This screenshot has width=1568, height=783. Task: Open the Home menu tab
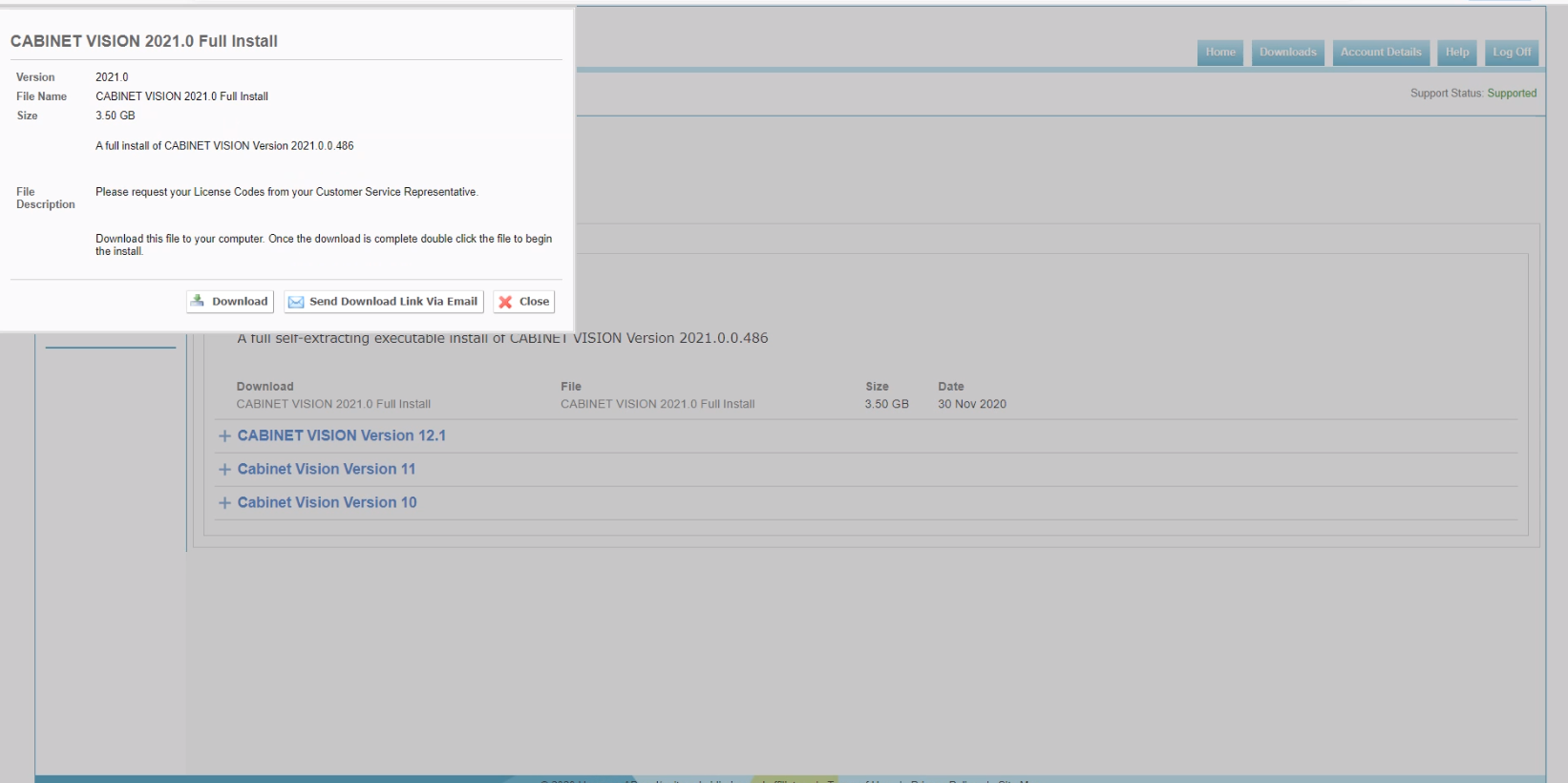(1220, 53)
